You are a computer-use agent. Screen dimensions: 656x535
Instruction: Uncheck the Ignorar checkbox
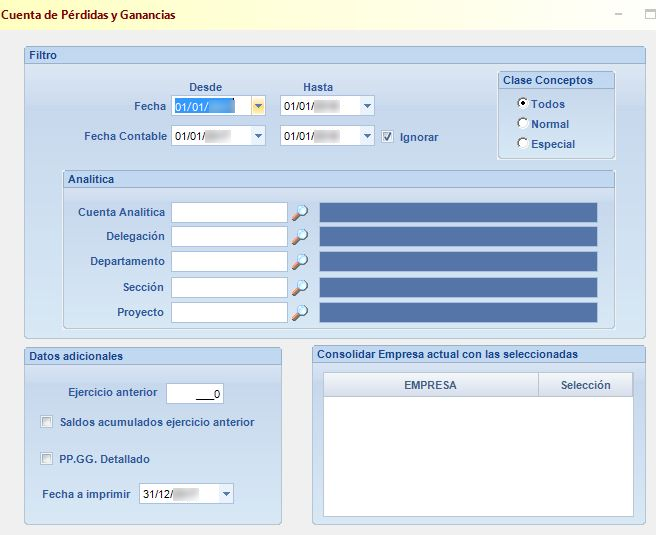pos(387,137)
